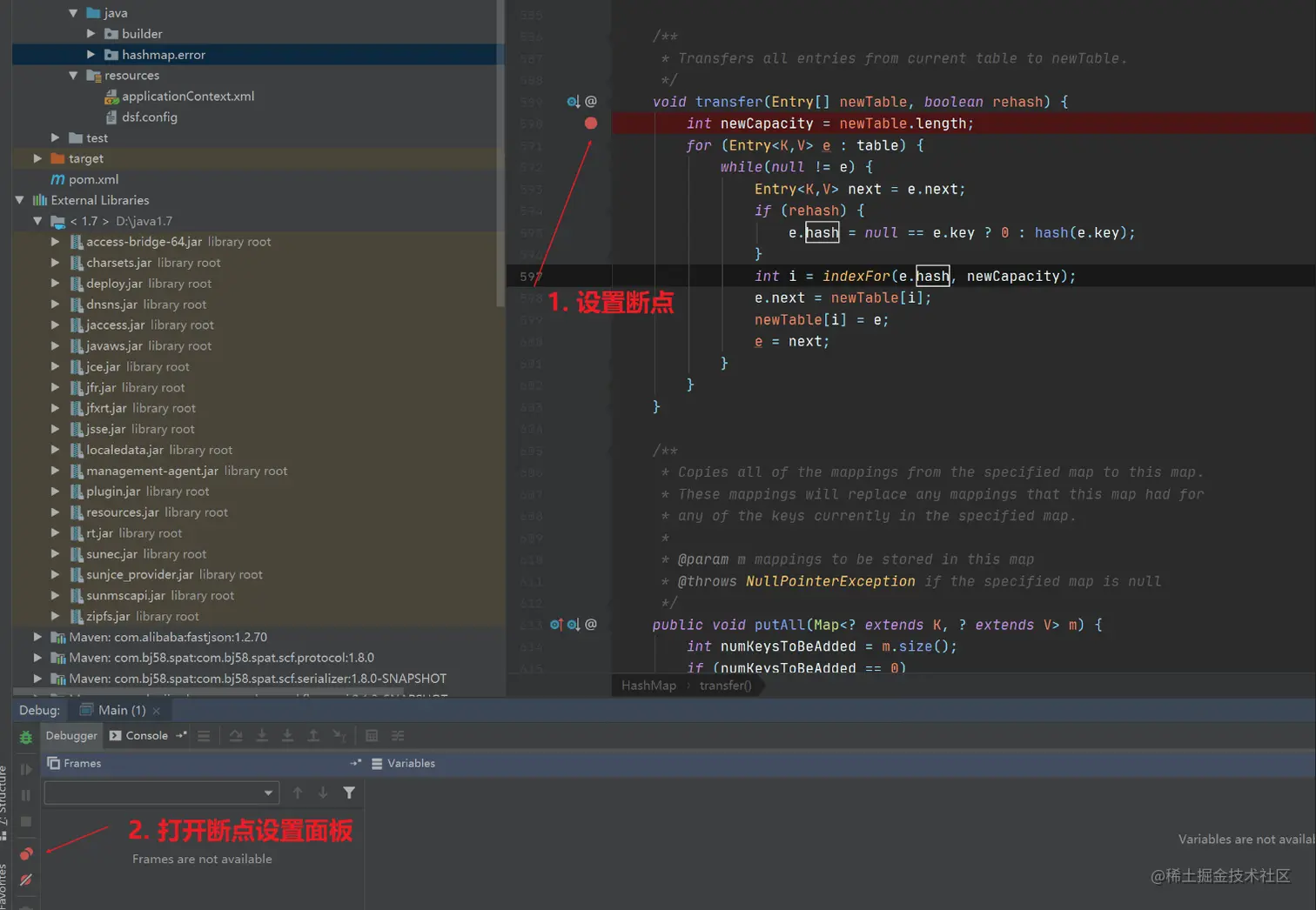The image size is (1316, 910).
Task: Select pom.xml in project tree
Action: click(84, 179)
